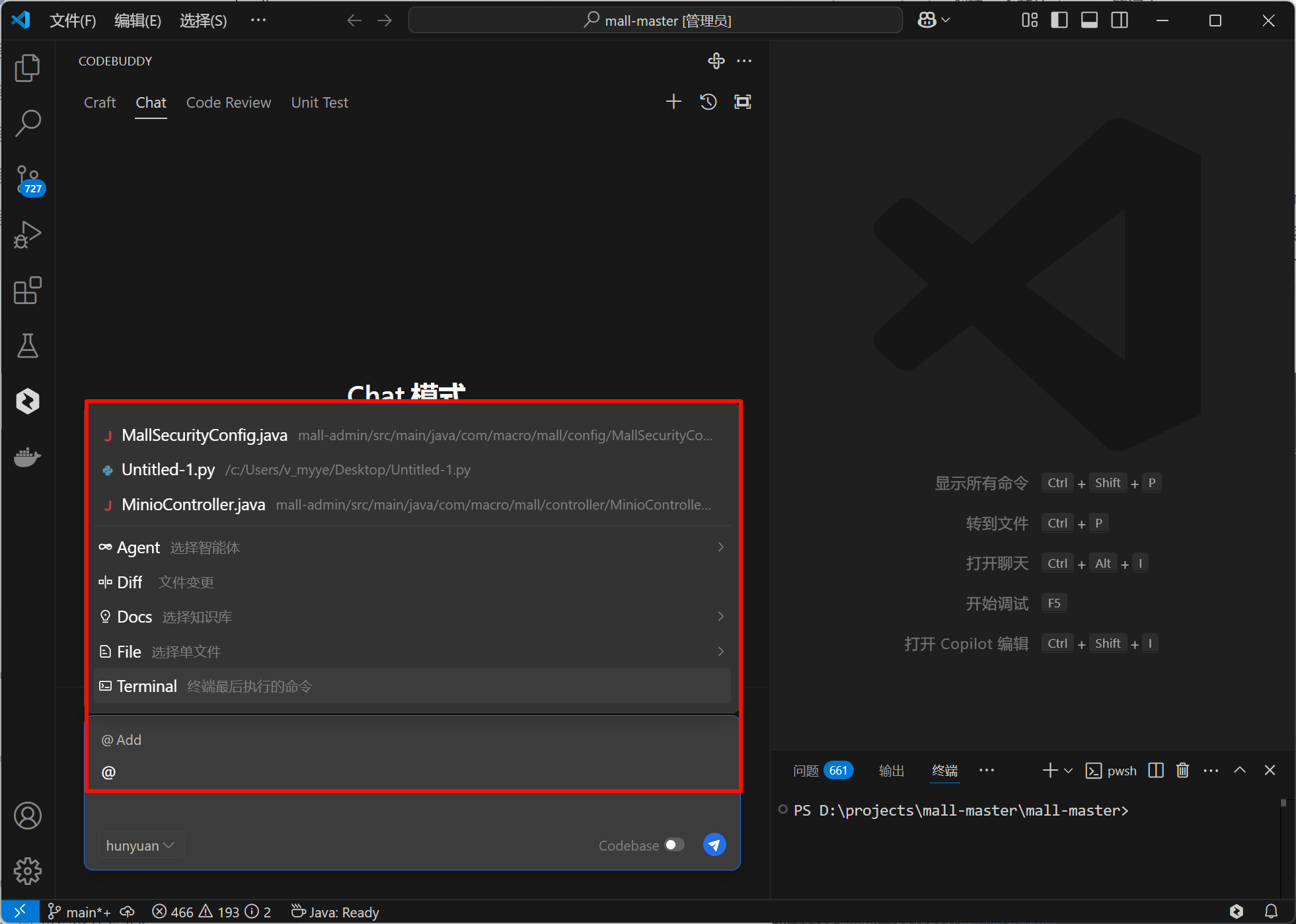This screenshot has height=924, width=1296.
Task: Open terminal panel more actions ellipsis
Action: coord(1211,771)
